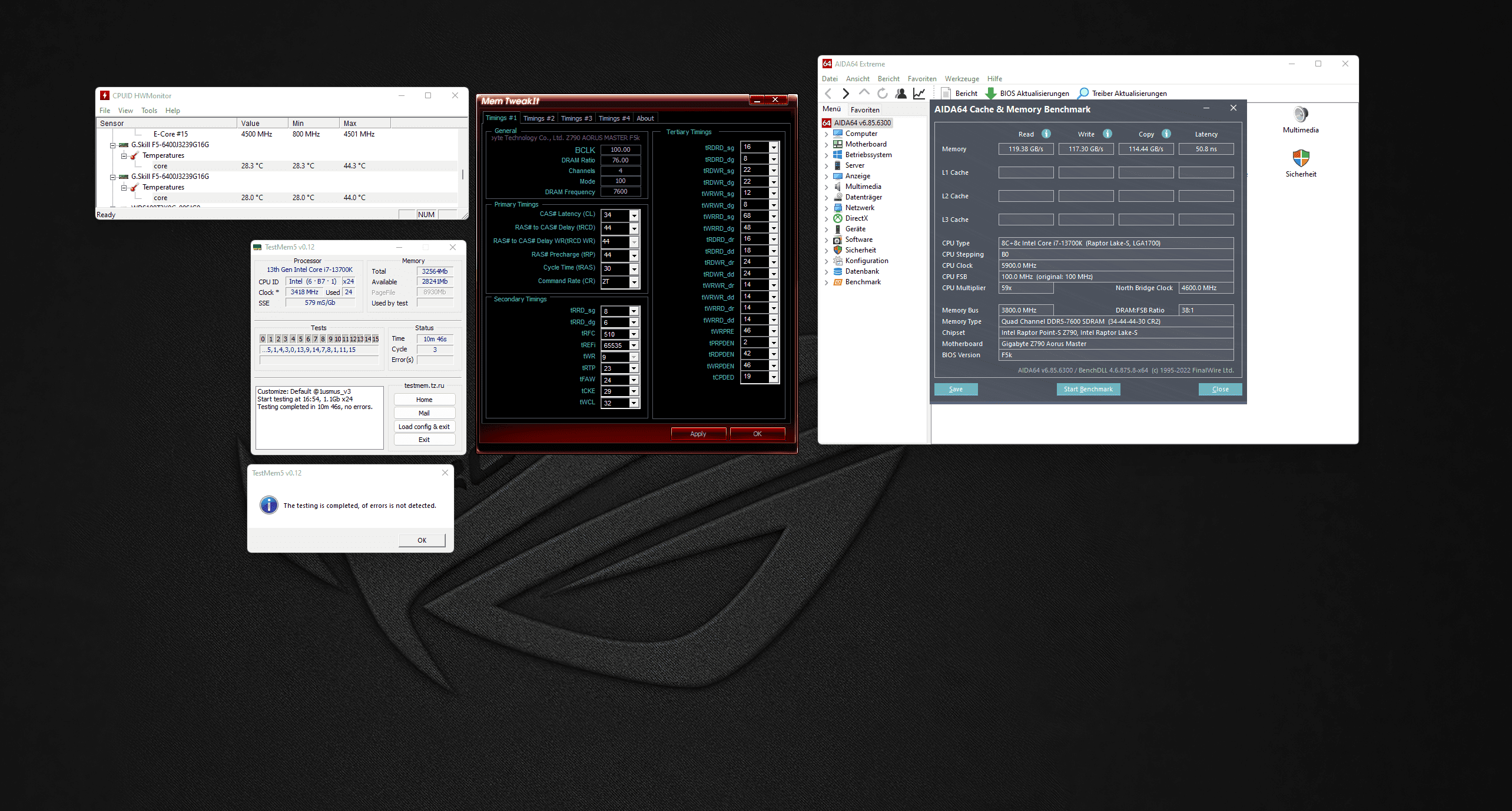Screen dimensions: 1512x811
Task: Click the Max column header in HWMonitor
Action: click(x=365, y=124)
